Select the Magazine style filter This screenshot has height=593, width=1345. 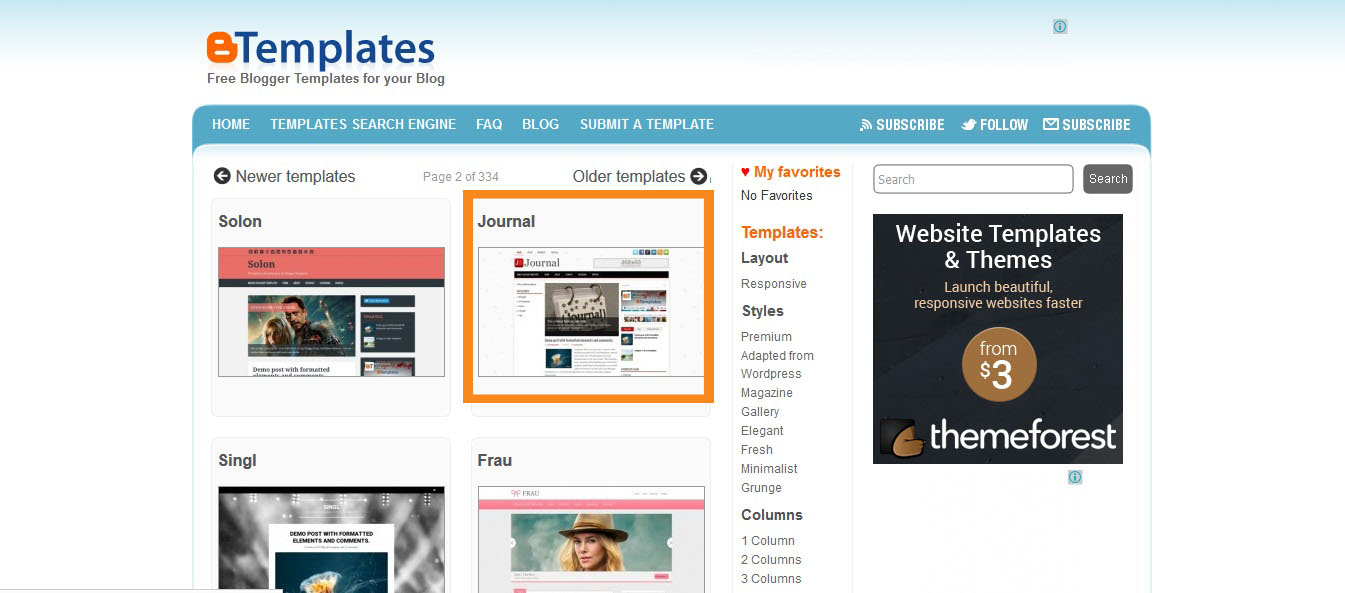tap(767, 393)
